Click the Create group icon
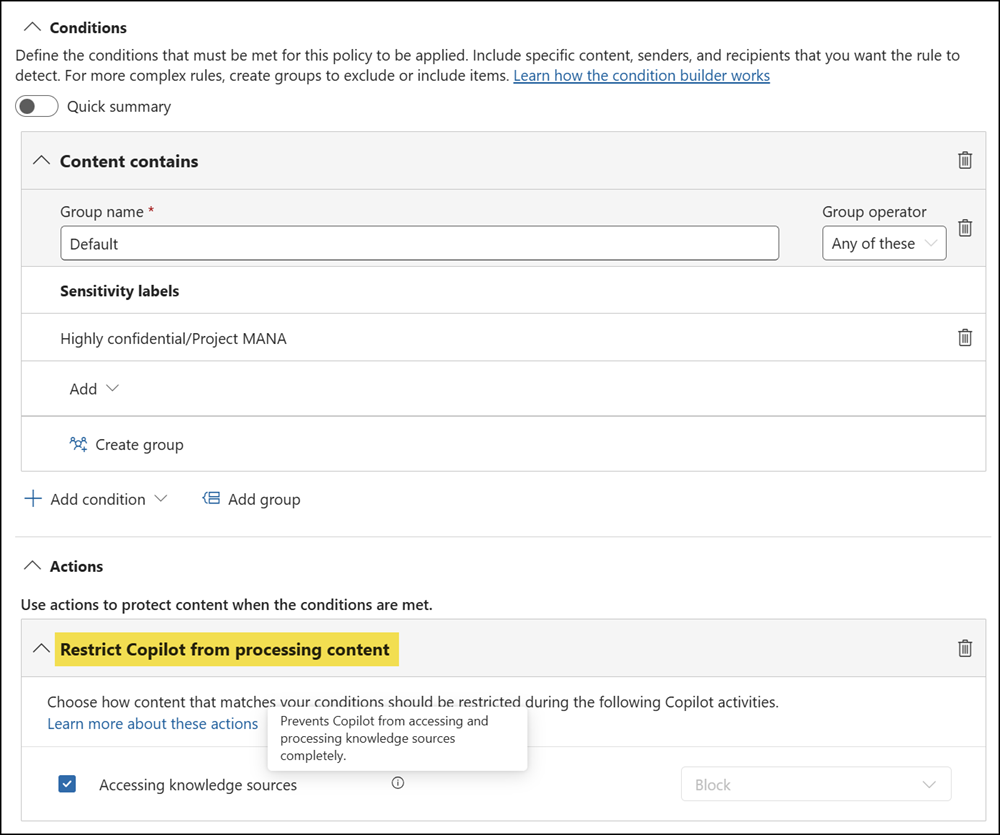 tap(80, 444)
